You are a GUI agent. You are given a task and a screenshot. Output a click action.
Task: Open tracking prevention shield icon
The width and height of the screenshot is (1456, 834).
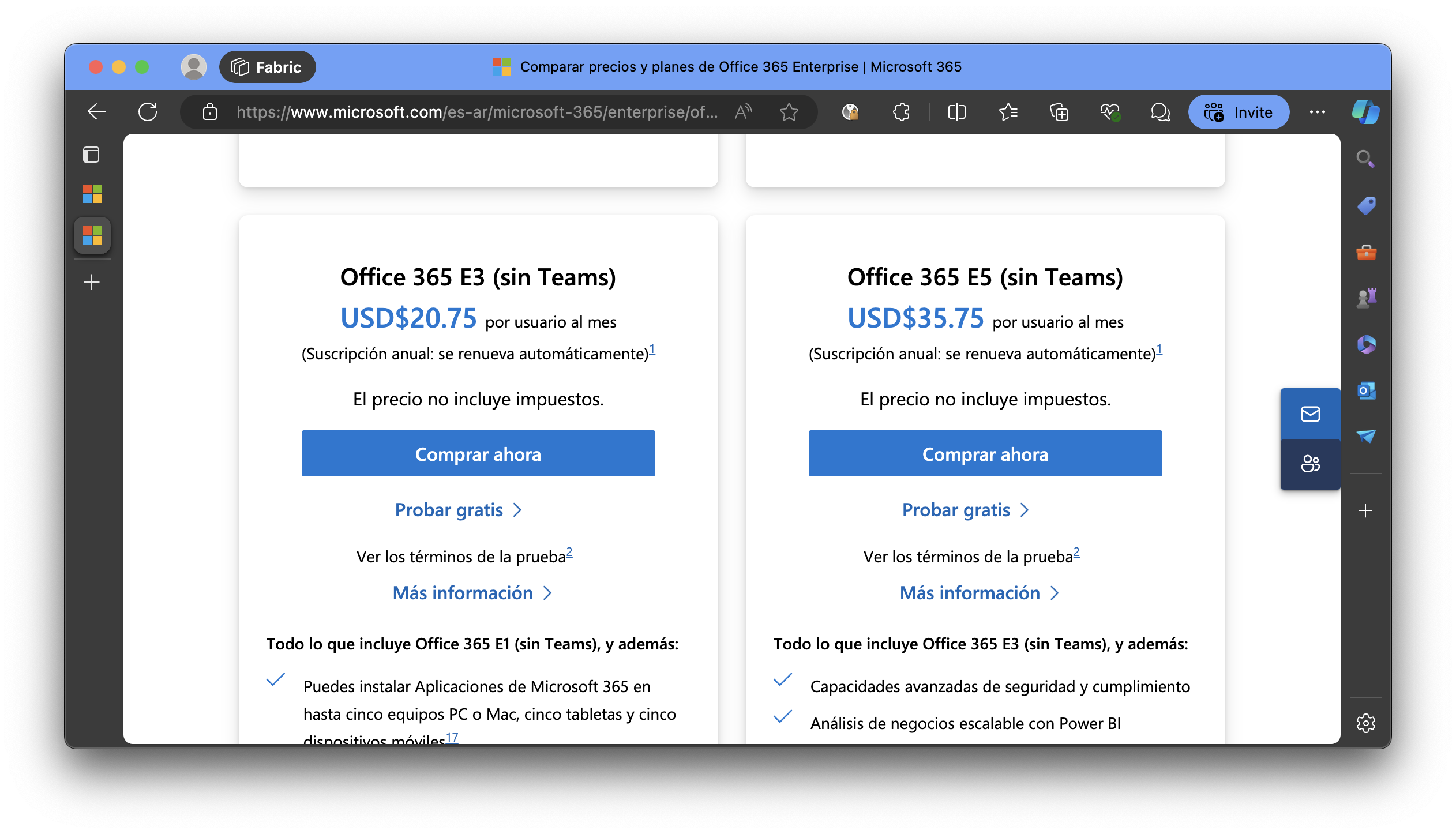coord(850,111)
